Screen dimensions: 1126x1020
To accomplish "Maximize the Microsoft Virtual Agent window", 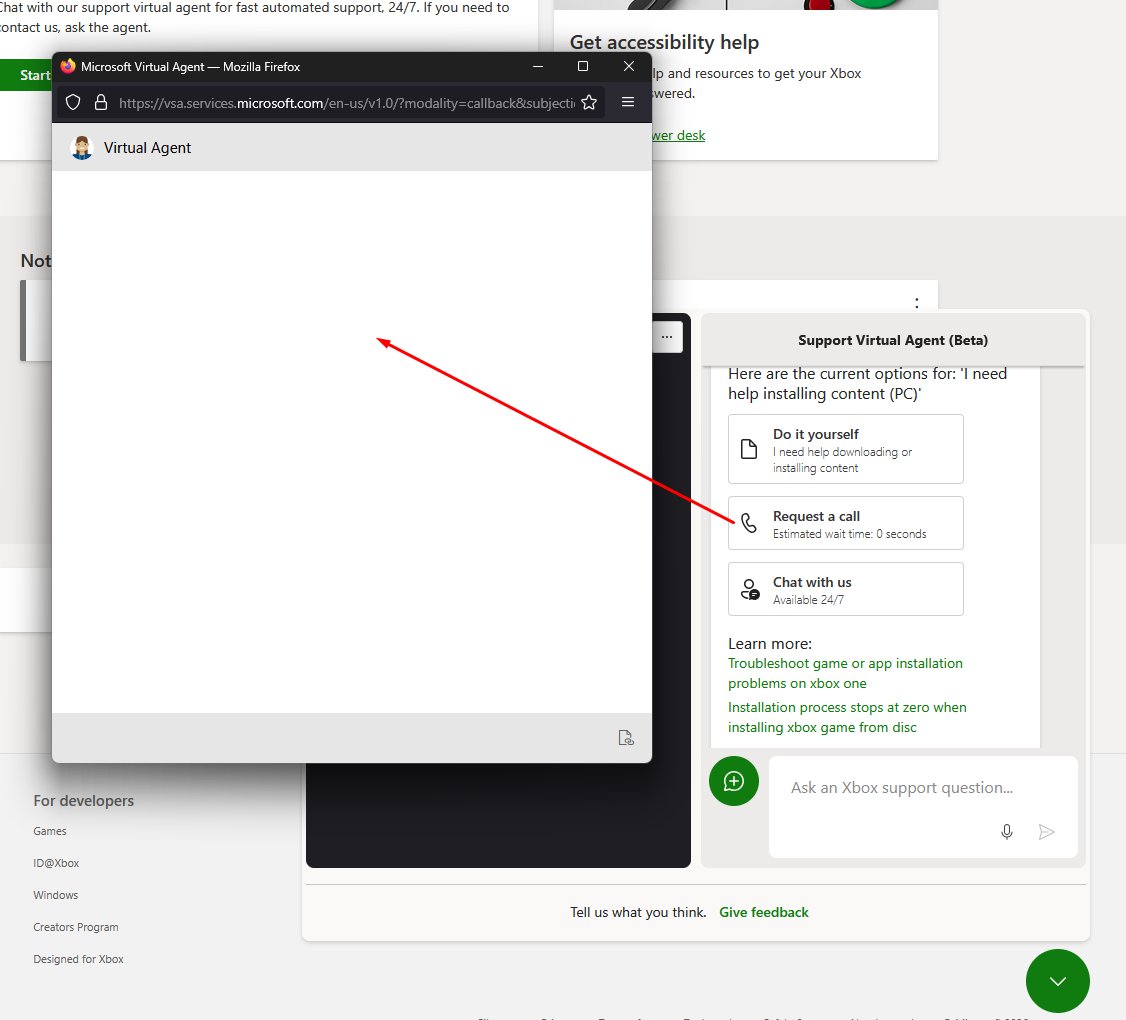I will point(583,66).
